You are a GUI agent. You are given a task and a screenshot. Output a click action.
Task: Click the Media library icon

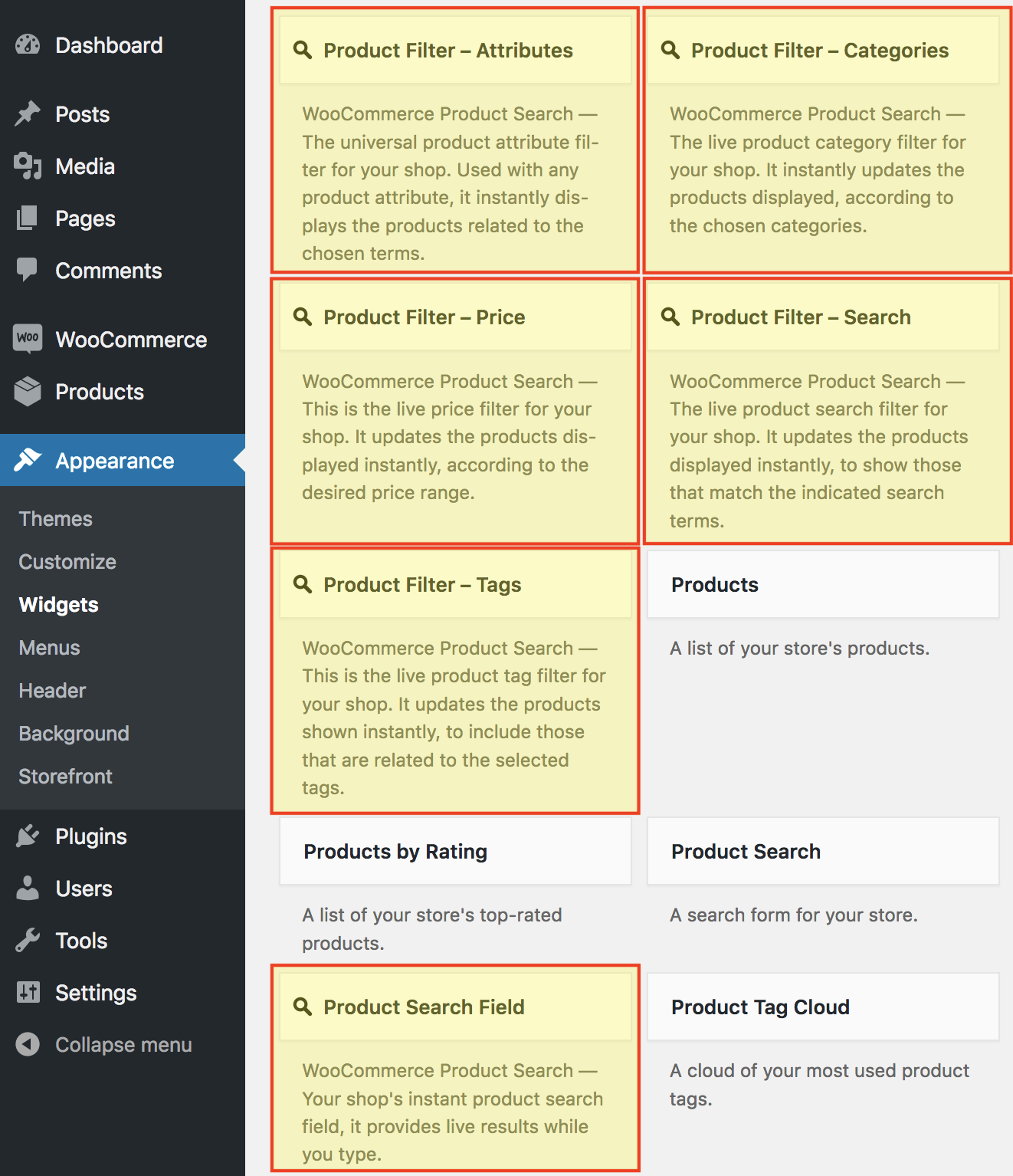(28, 166)
